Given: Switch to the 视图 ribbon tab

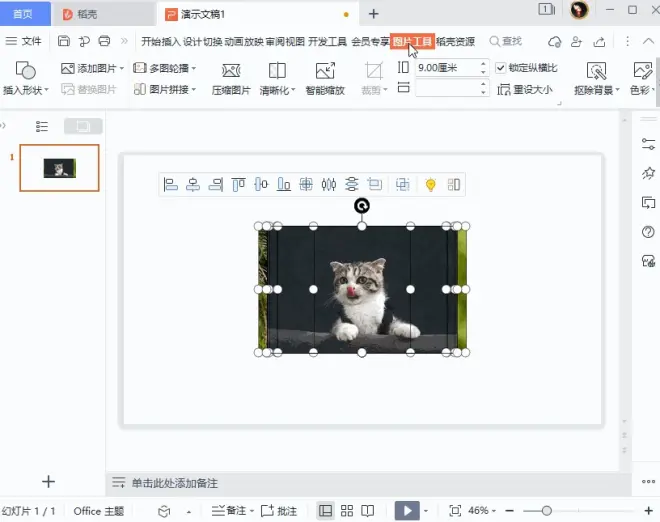Looking at the screenshot, I should (x=295, y=41).
